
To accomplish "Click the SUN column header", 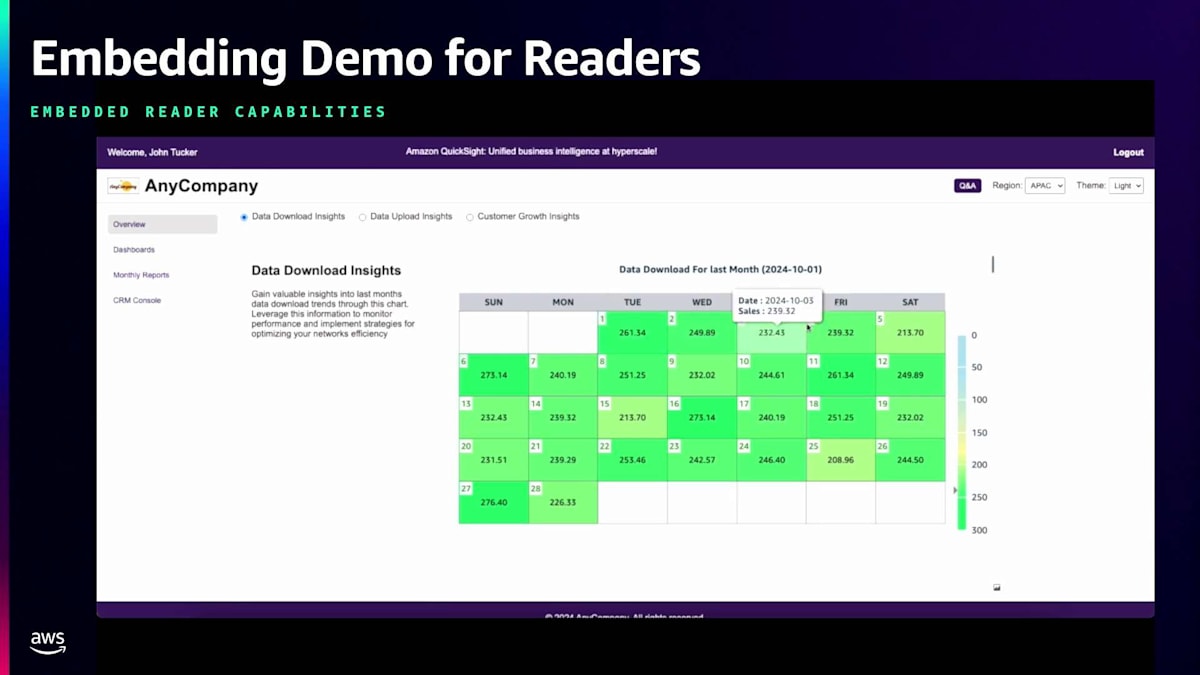I will pyautogui.click(x=493, y=302).
